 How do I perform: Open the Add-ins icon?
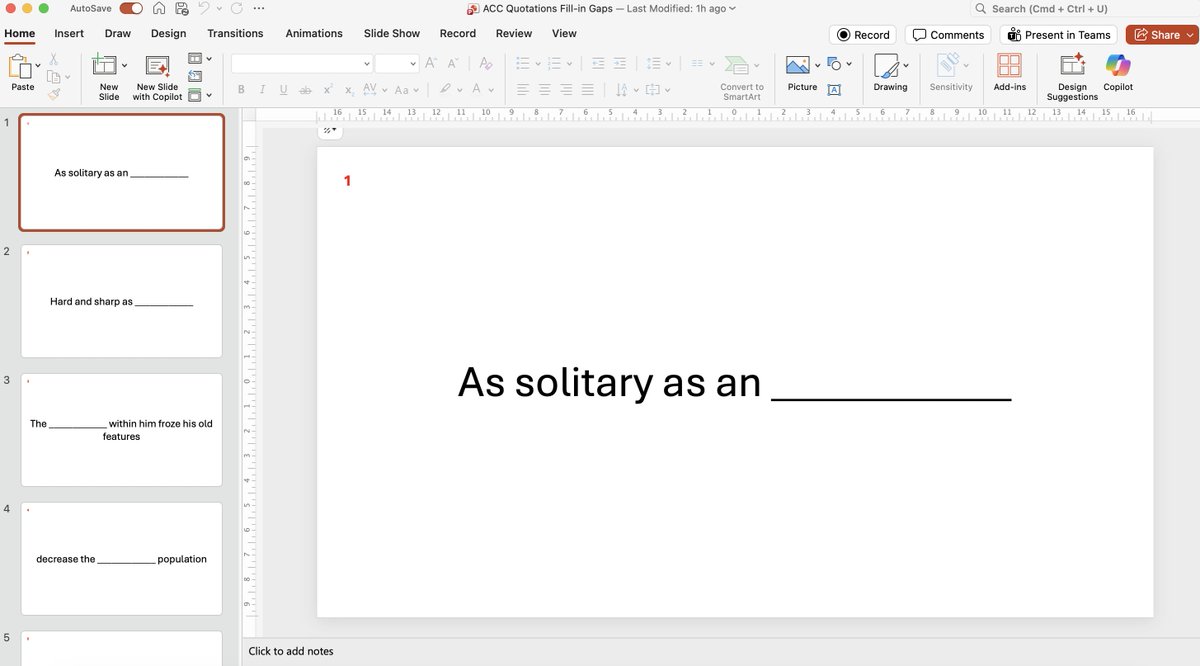pyautogui.click(x=1009, y=65)
